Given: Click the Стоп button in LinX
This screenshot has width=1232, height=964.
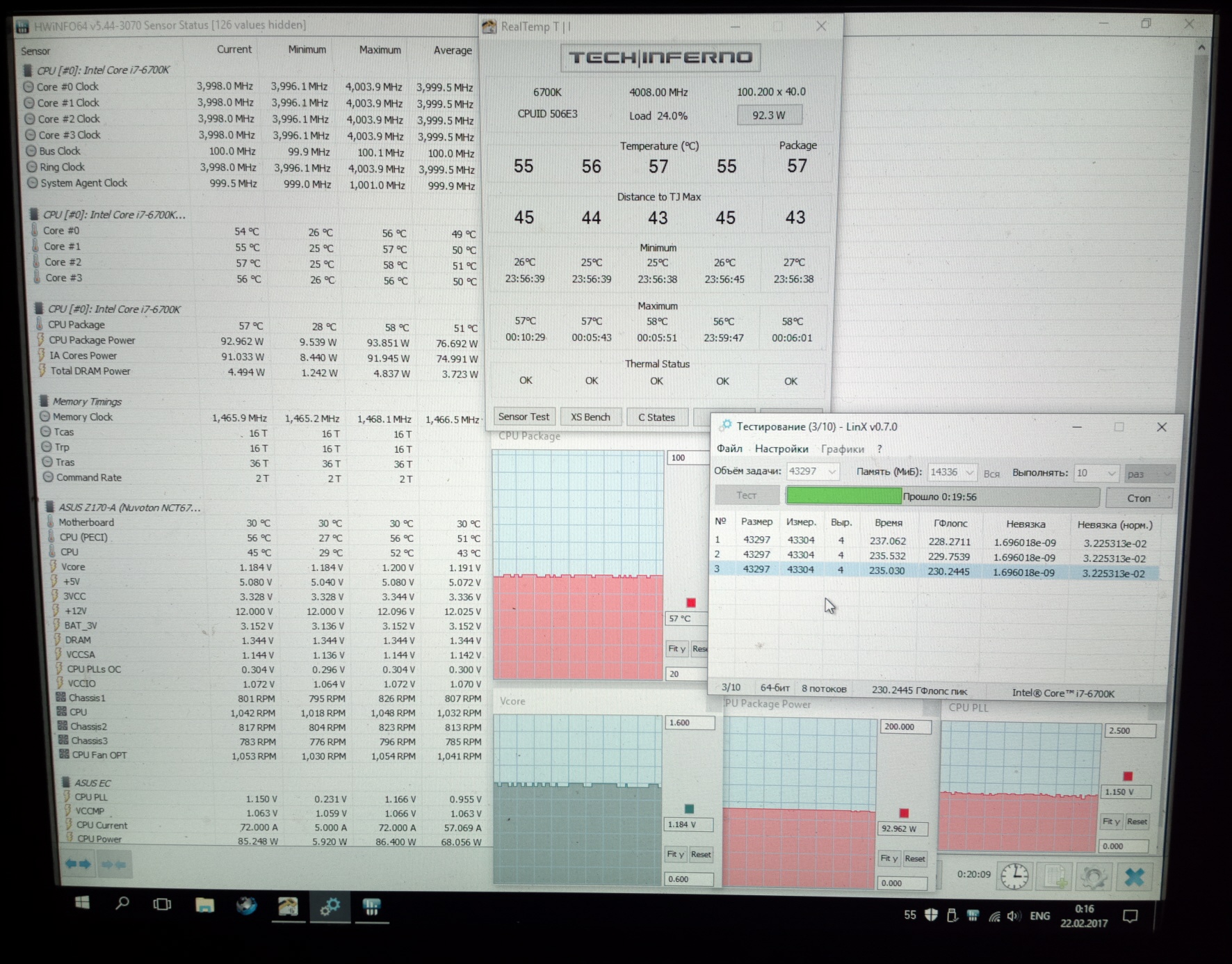Looking at the screenshot, I should [1139, 498].
